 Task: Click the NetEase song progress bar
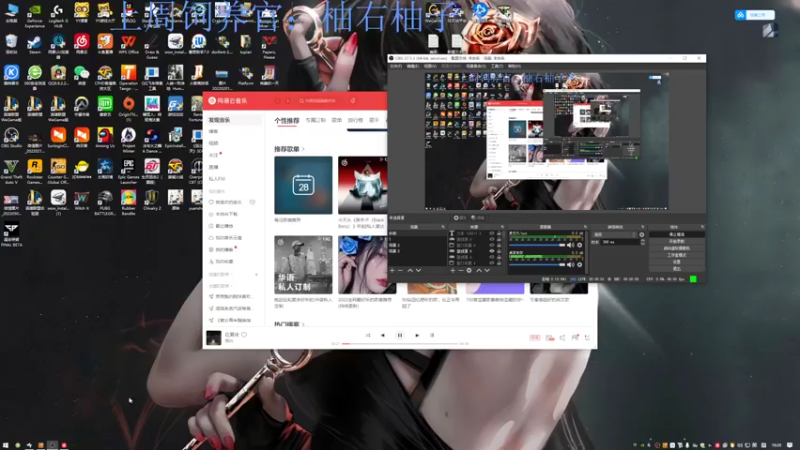[401, 344]
